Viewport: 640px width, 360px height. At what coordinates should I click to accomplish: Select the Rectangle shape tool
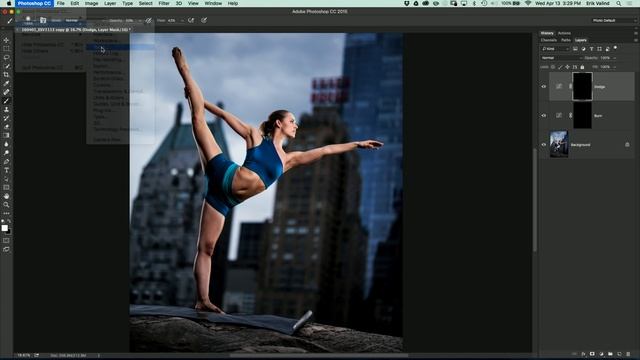tap(6, 187)
